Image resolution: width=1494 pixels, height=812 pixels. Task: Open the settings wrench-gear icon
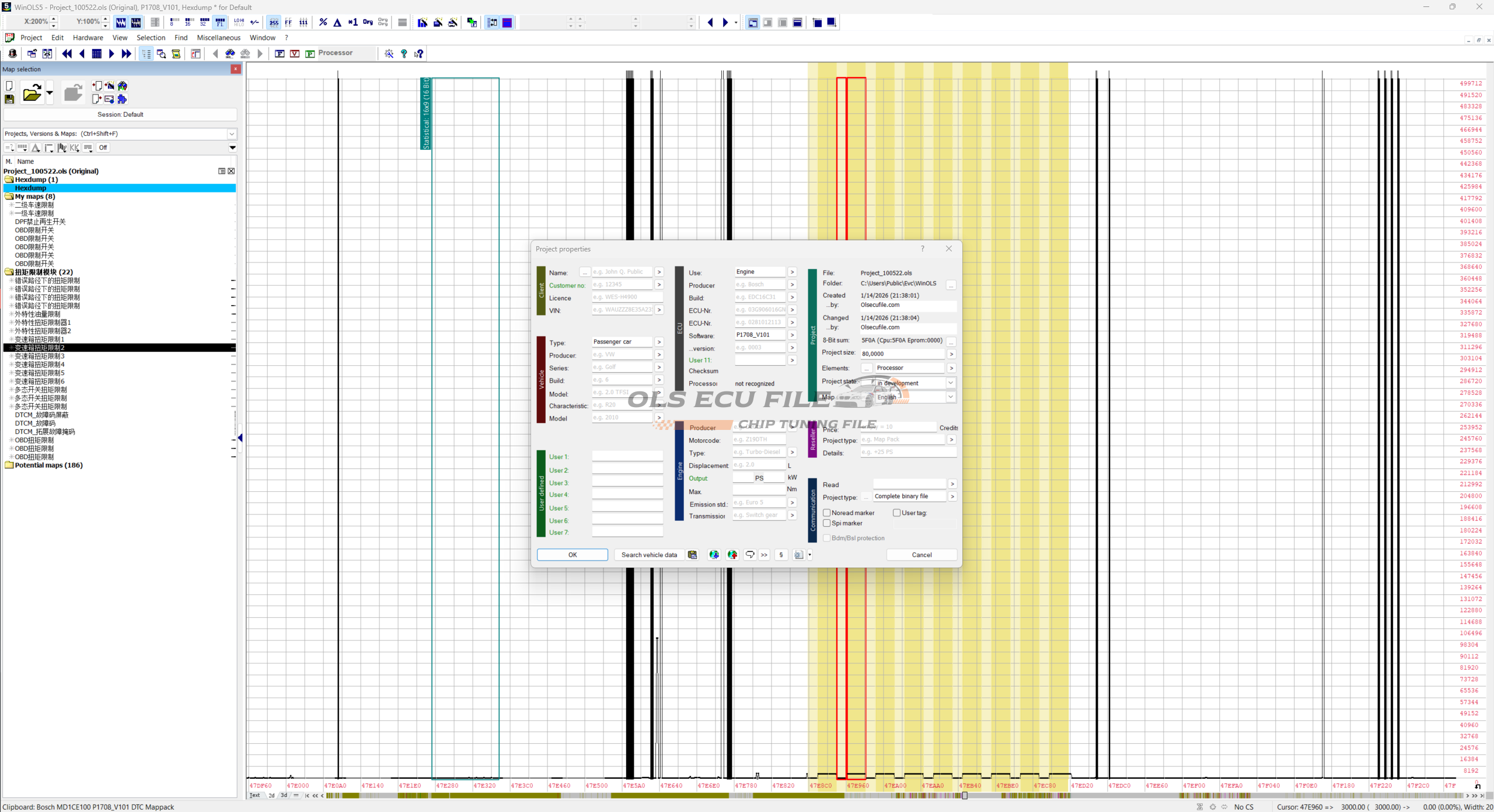(389, 54)
